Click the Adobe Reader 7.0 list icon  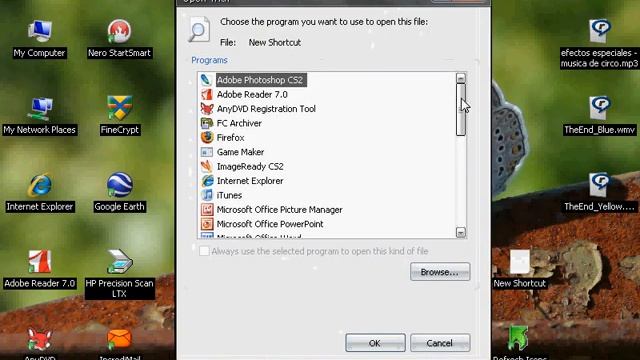(x=207, y=94)
